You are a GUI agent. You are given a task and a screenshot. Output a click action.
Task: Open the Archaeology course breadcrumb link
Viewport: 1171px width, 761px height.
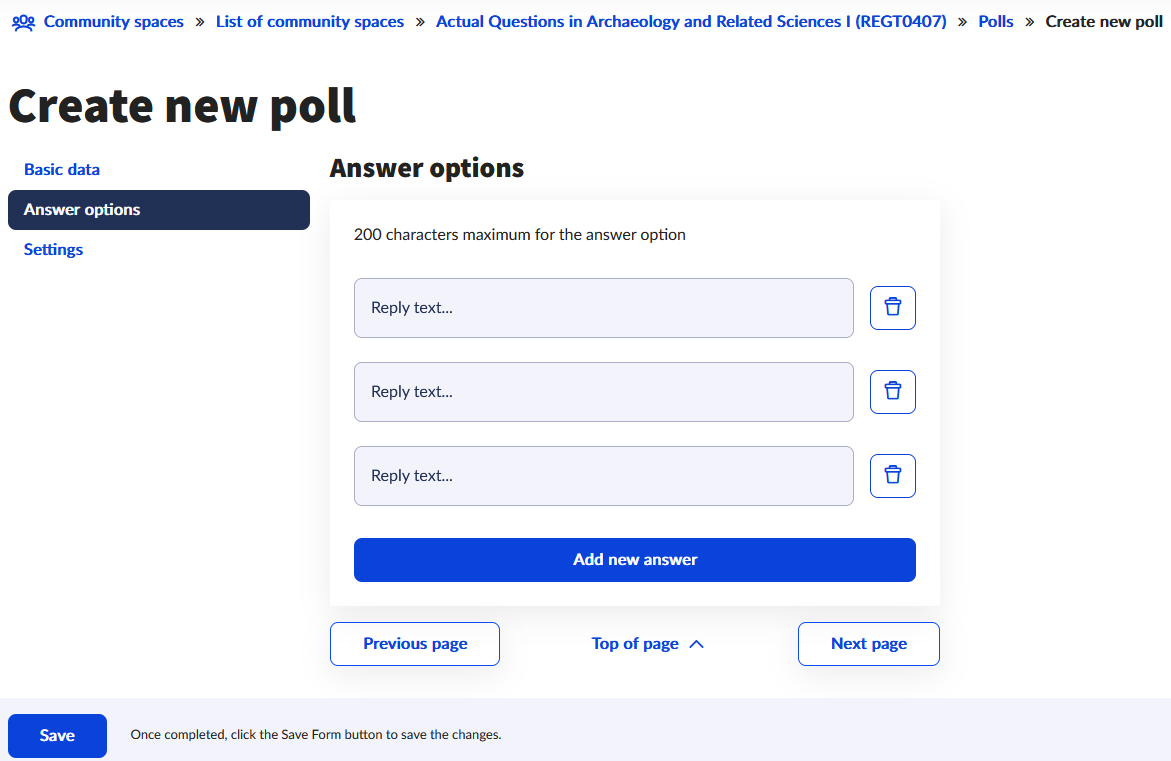[x=691, y=22]
